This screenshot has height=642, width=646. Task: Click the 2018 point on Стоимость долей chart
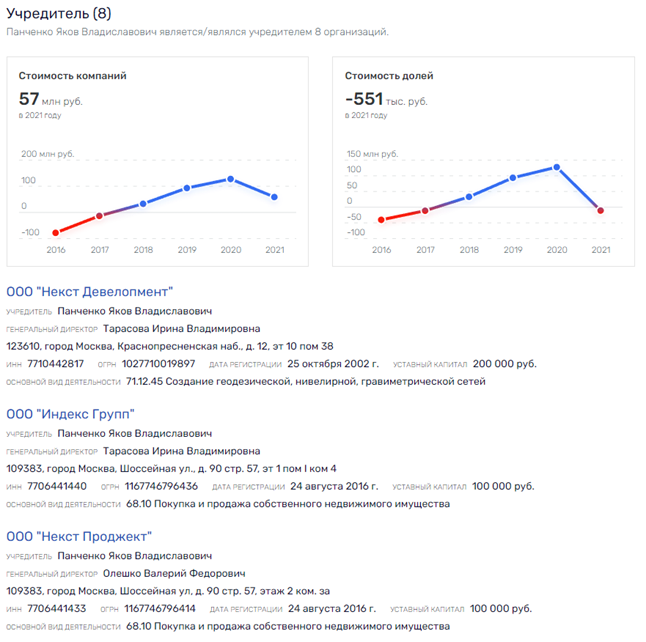coord(469,196)
